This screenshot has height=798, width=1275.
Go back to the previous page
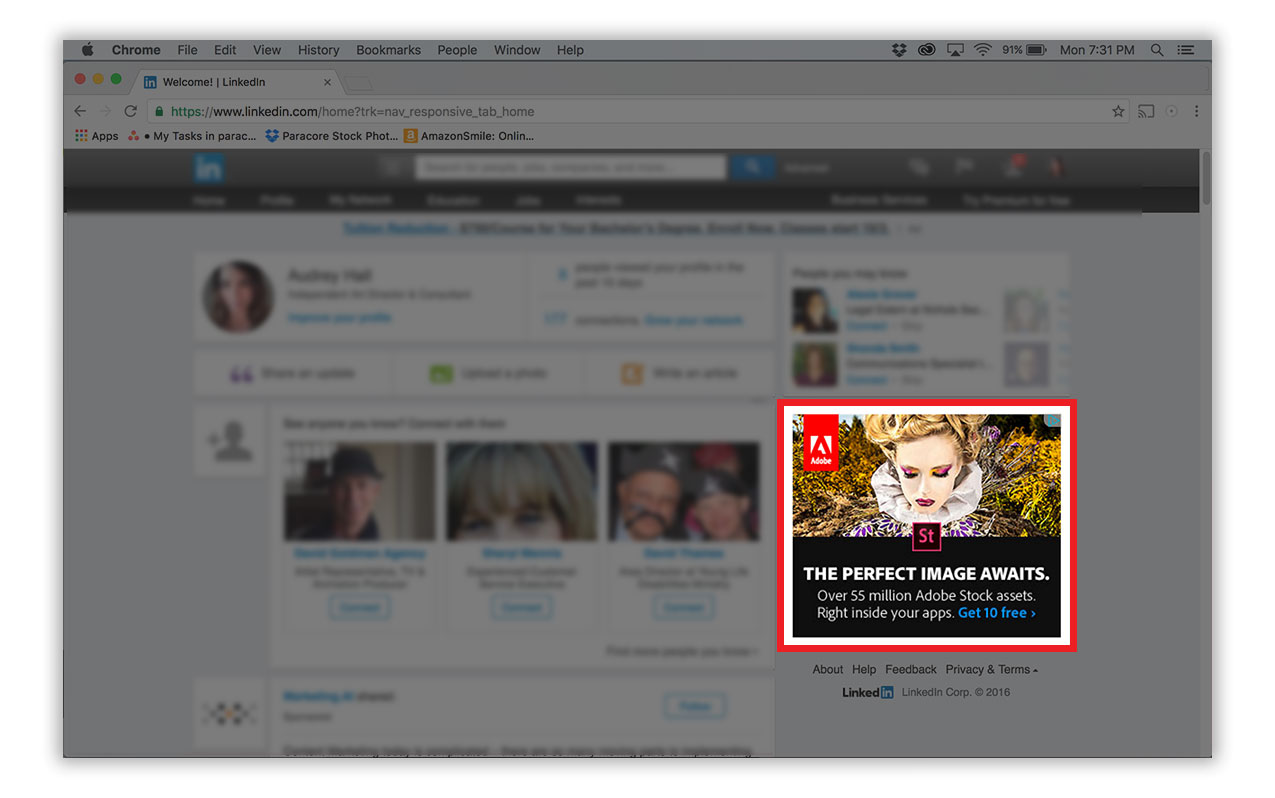coord(80,111)
